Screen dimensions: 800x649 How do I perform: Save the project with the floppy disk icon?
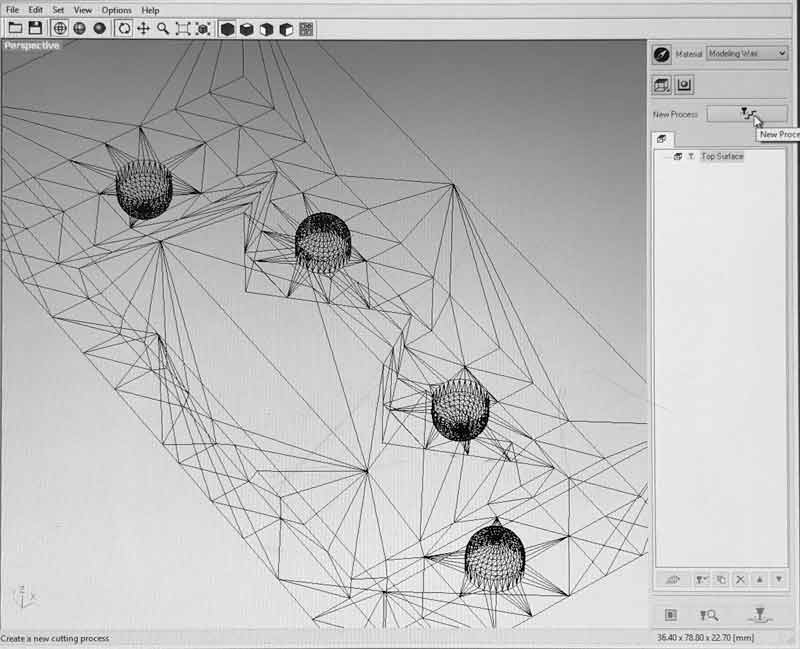click(35, 29)
